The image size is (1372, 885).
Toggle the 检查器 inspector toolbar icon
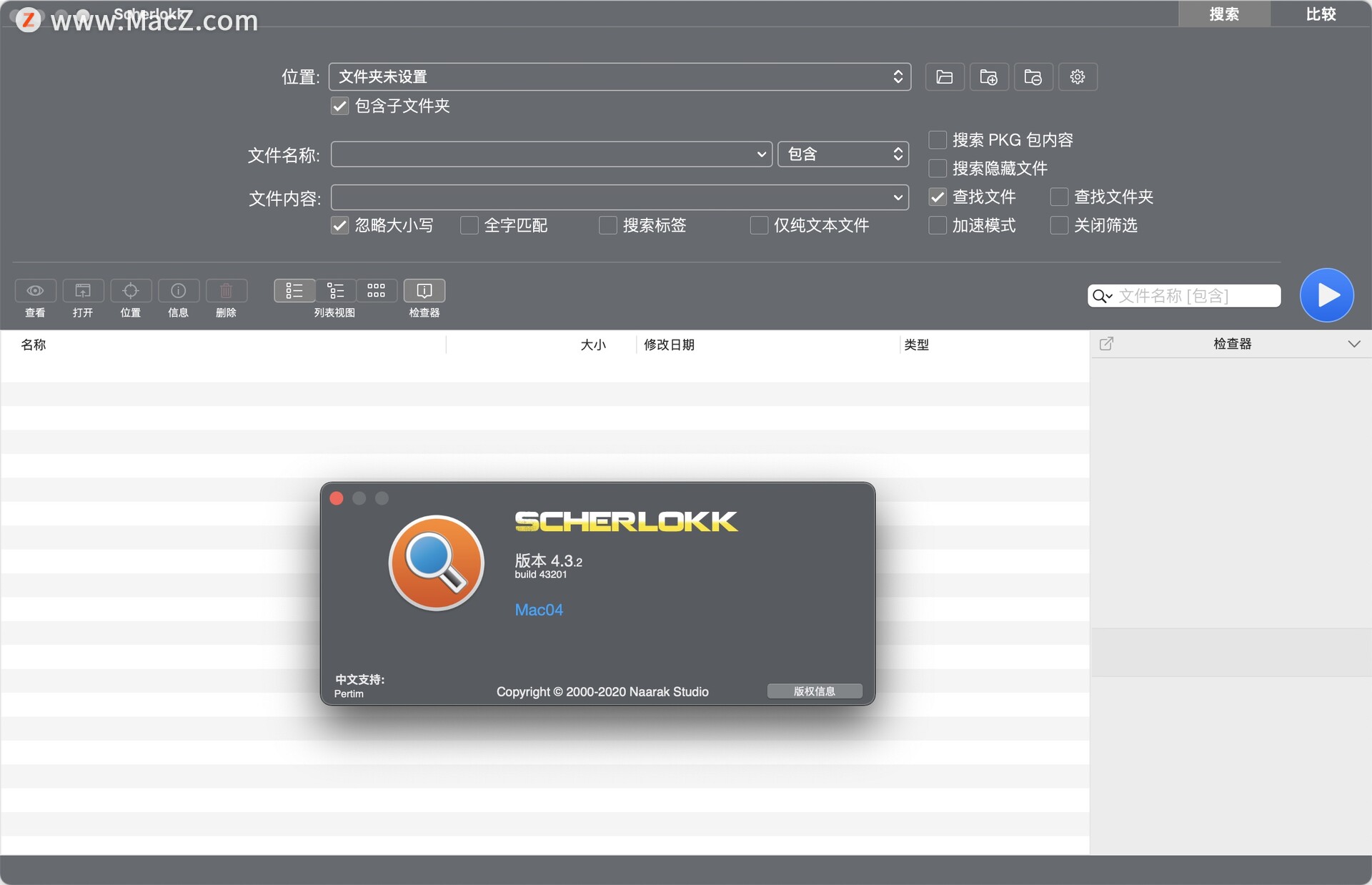tap(424, 291)
